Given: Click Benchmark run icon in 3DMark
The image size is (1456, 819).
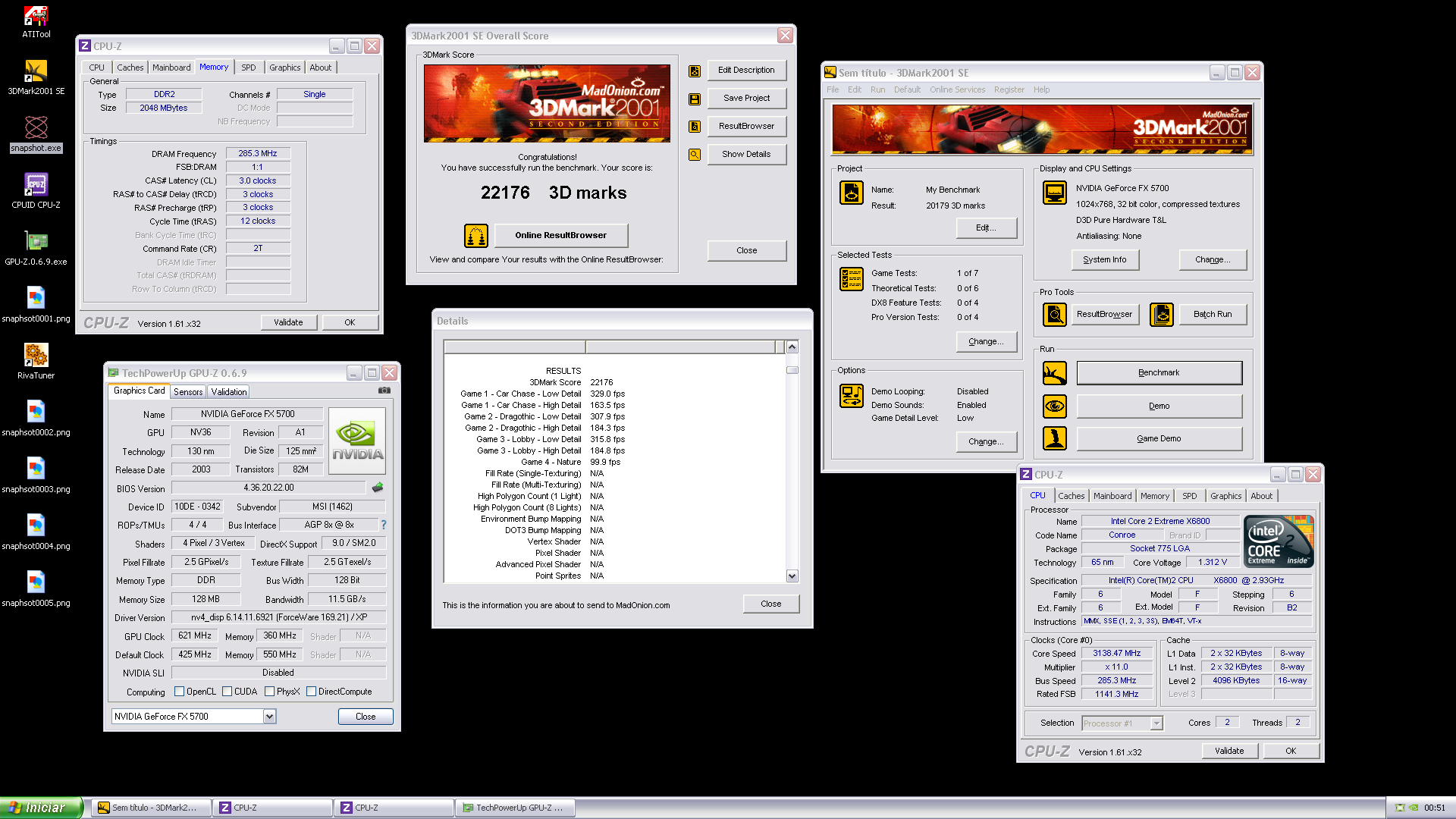Looking at the screenshot, I should (1055, 373).
